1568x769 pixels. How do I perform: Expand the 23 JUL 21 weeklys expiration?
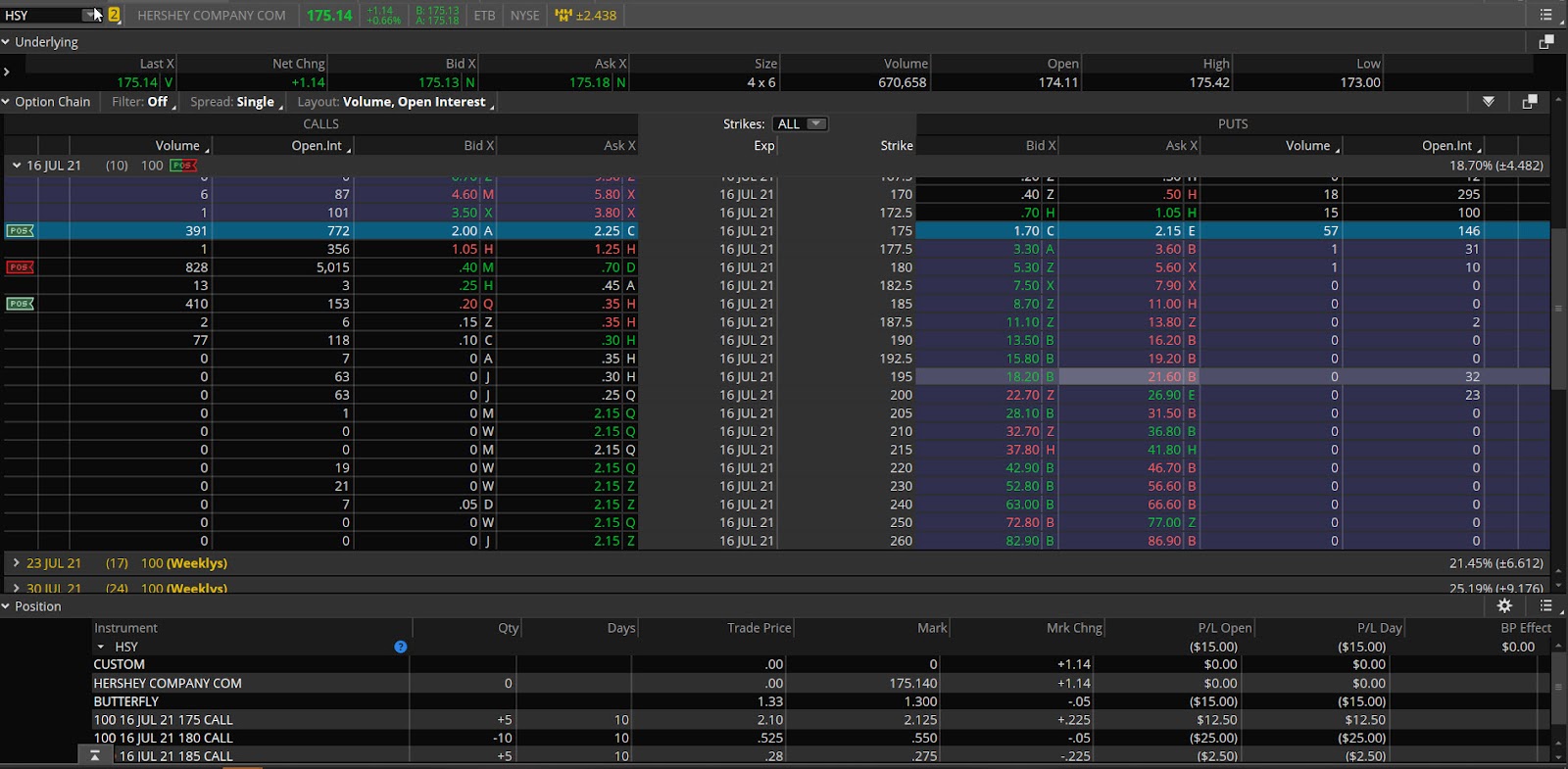pos(17,563)
